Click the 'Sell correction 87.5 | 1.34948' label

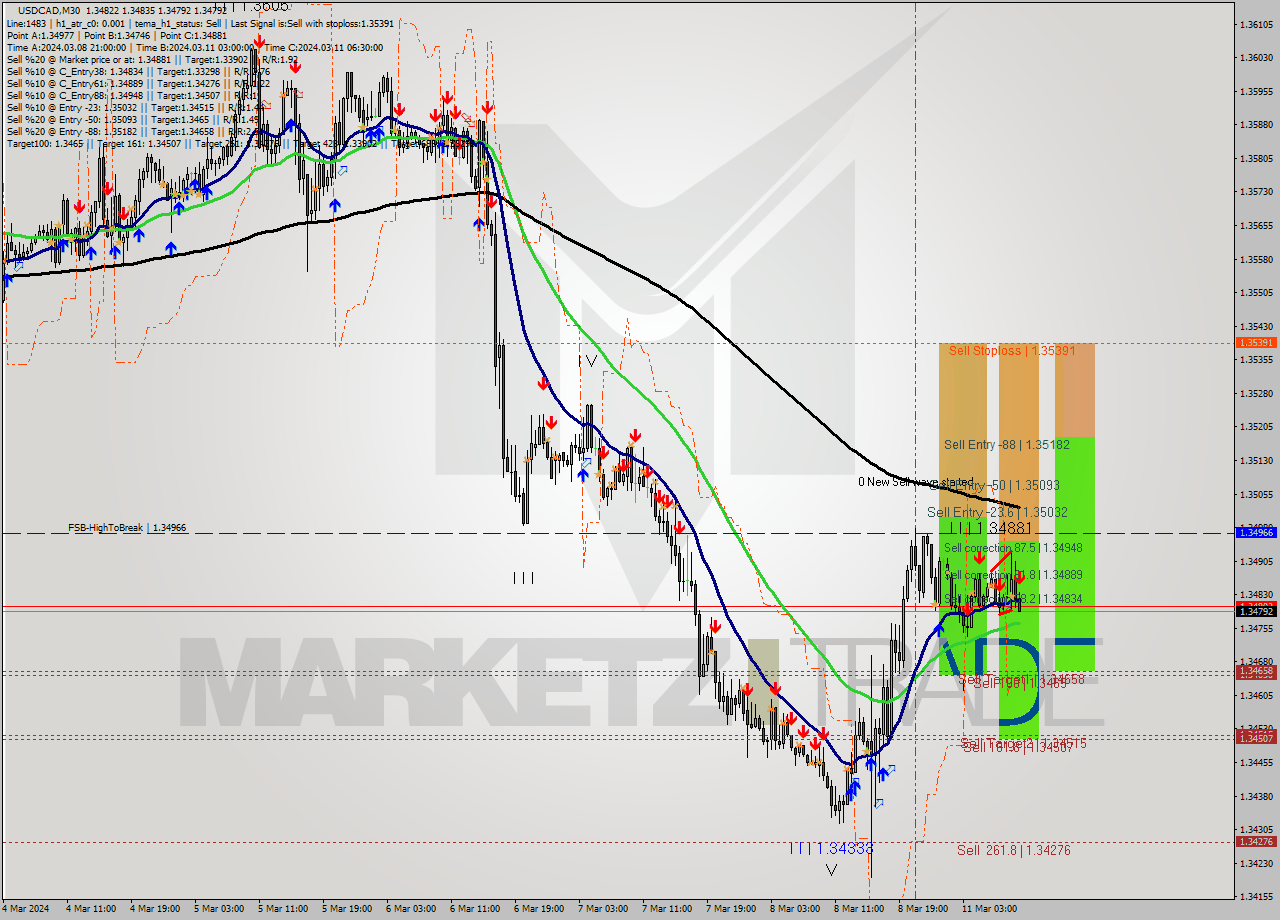[1013, 548]
